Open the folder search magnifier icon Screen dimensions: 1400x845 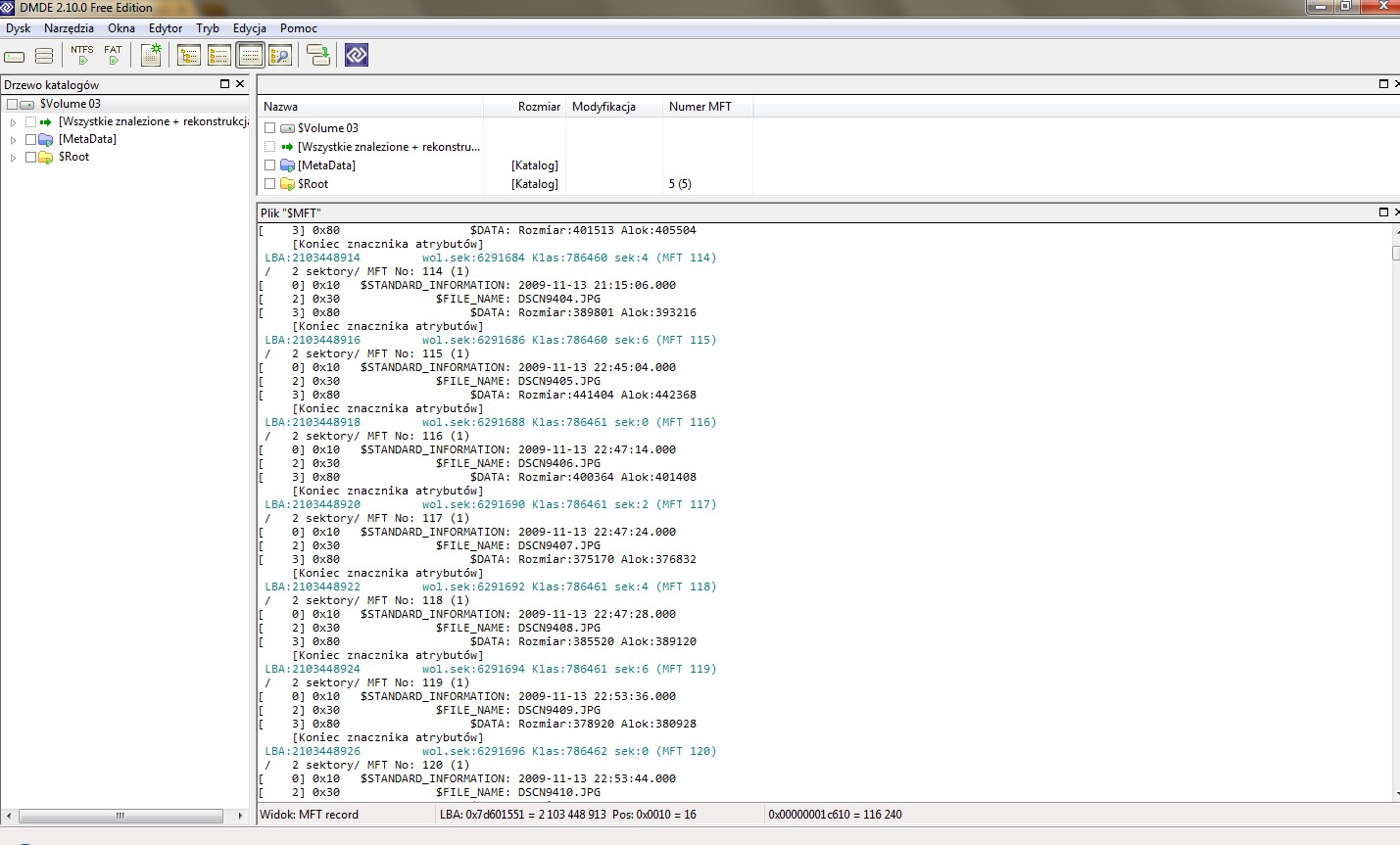280,55
